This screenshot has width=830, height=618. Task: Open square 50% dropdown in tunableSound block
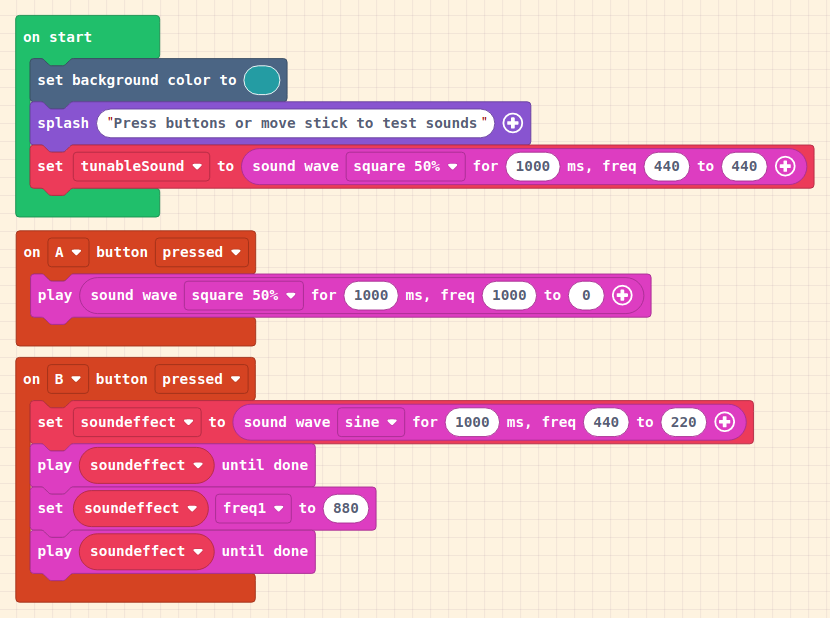point(405,166)
